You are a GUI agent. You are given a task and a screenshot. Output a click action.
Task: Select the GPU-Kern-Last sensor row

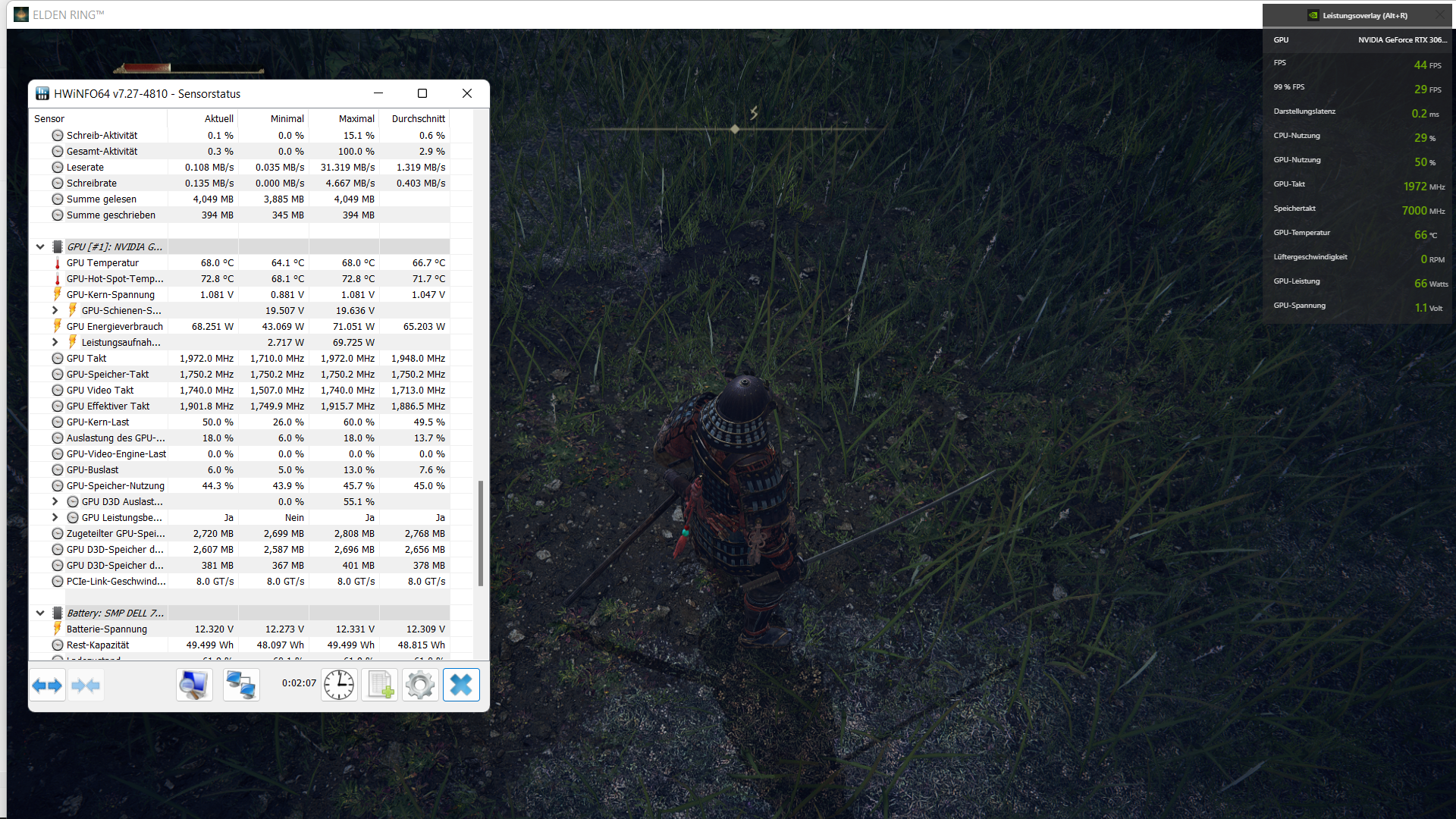(x=98, y=422)
